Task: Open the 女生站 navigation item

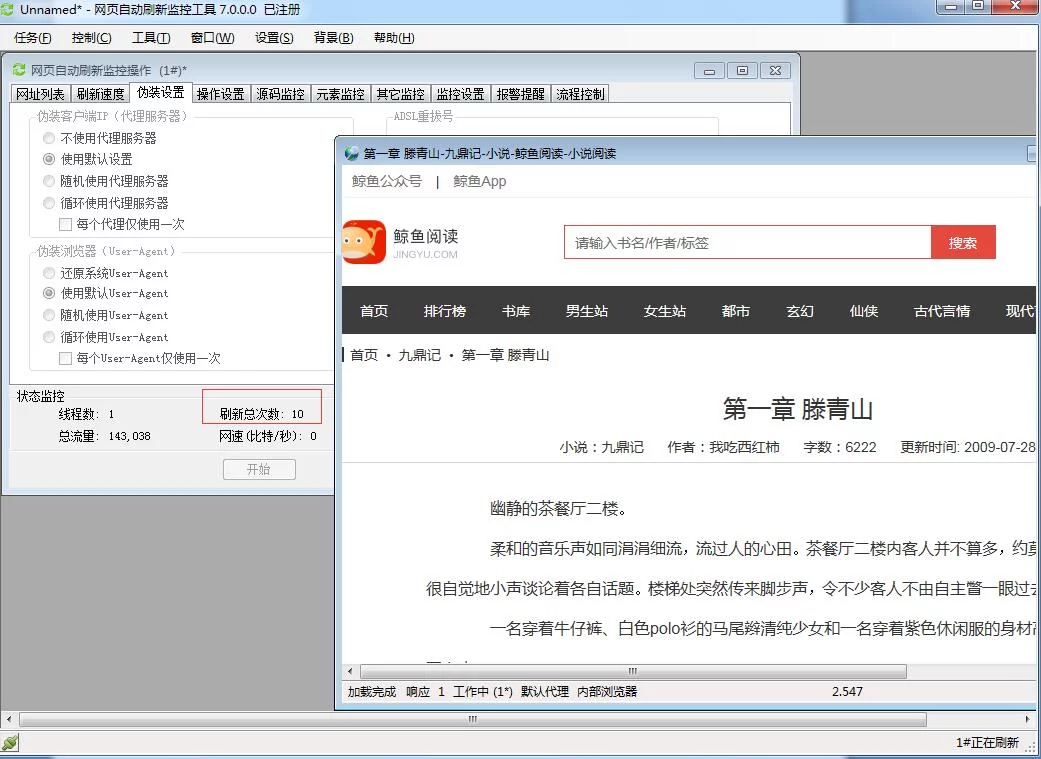Action: (x=665, y=311)
